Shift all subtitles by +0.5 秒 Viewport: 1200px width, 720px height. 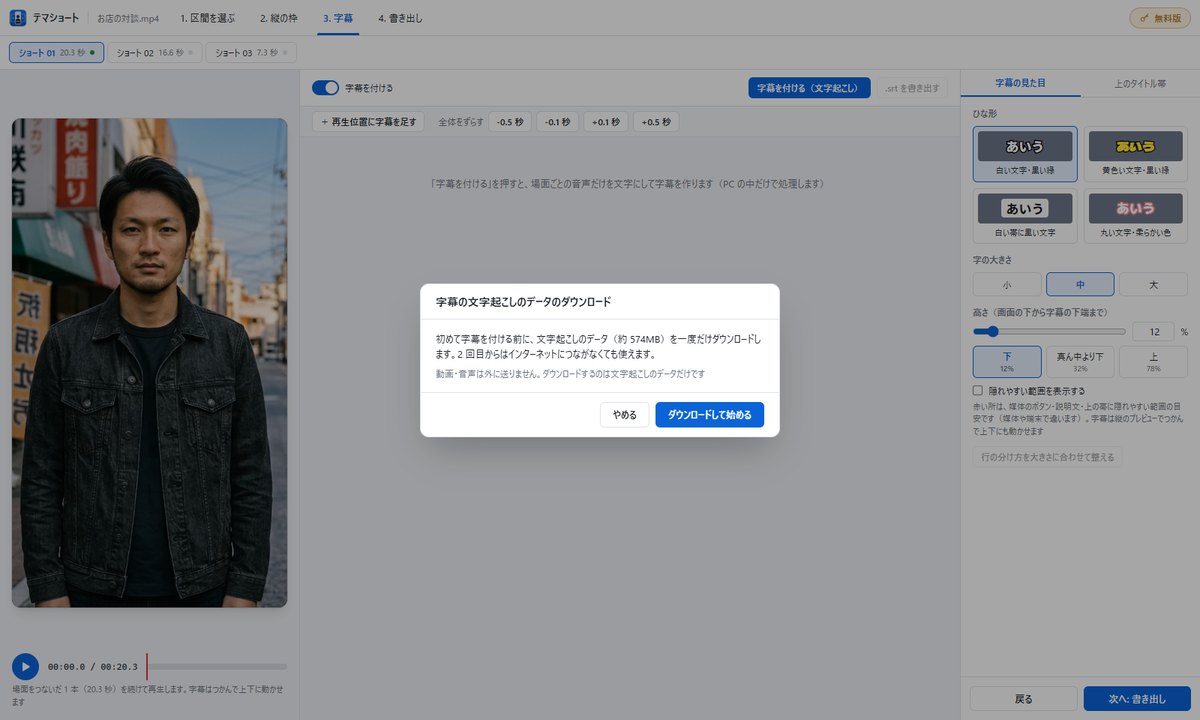coord(656,122)
